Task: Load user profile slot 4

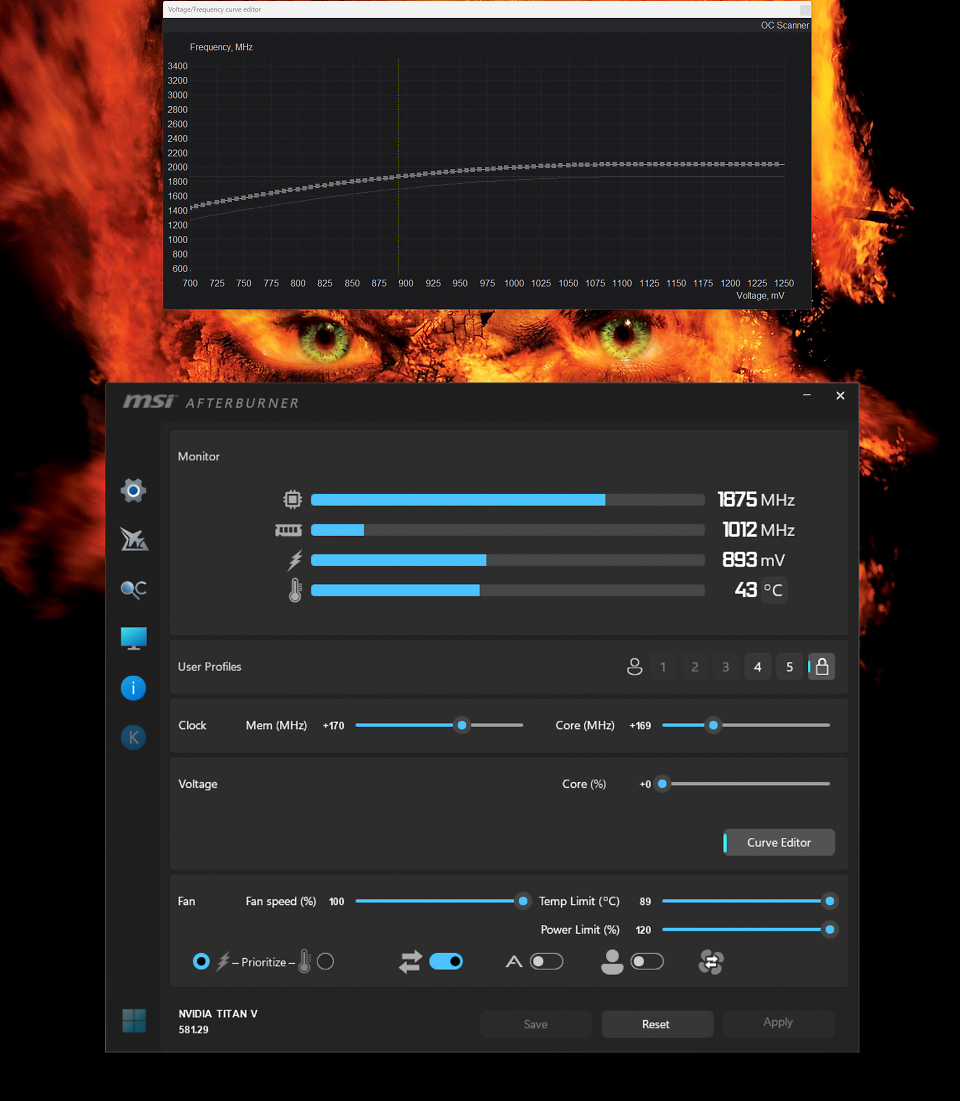Action: pos(758,666)
